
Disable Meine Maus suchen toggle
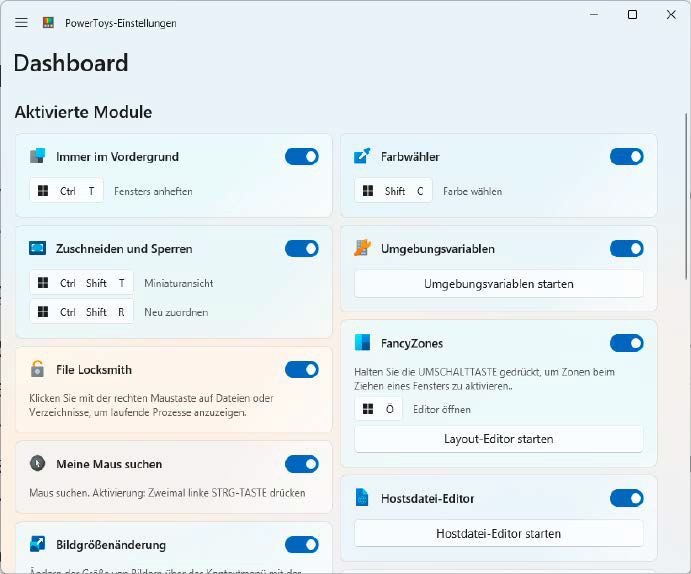click(x=302, y=463)
